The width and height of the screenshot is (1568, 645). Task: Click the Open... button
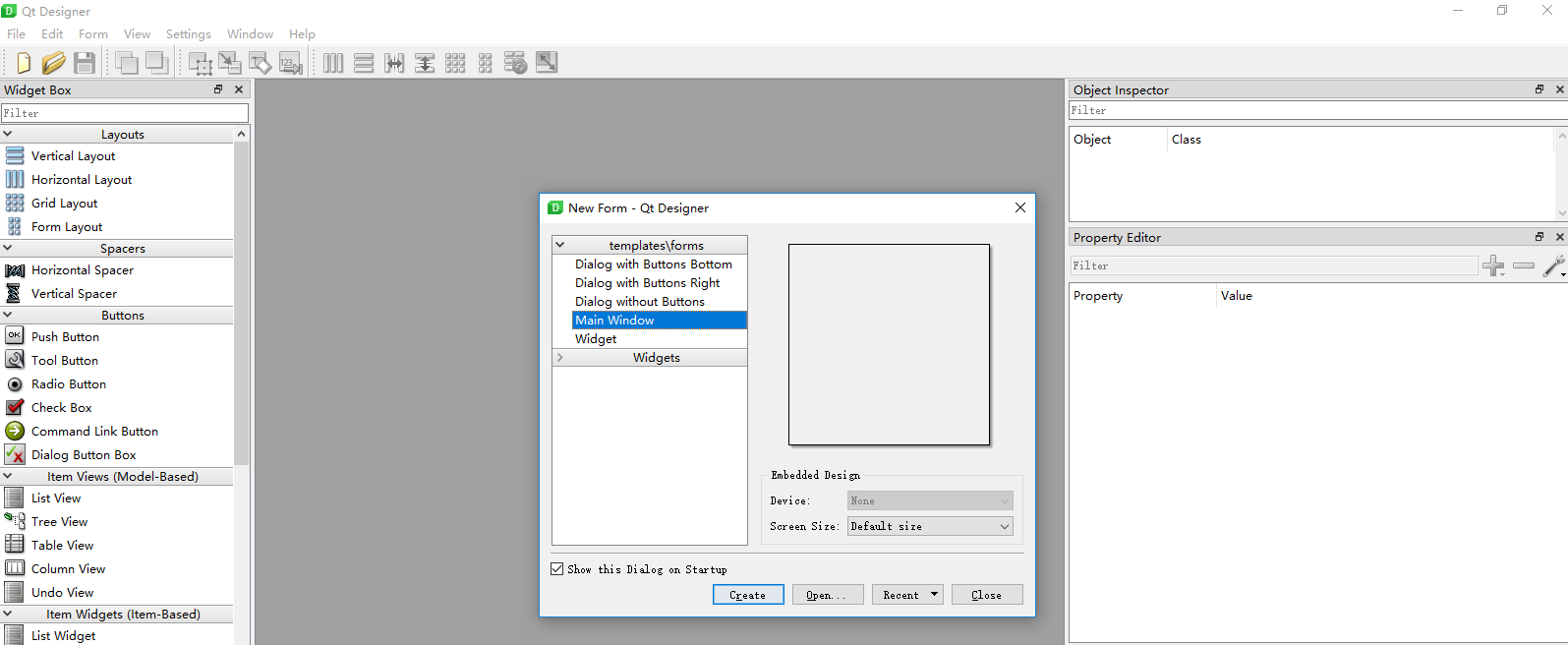pyautogui.click(x=828, y=595)
